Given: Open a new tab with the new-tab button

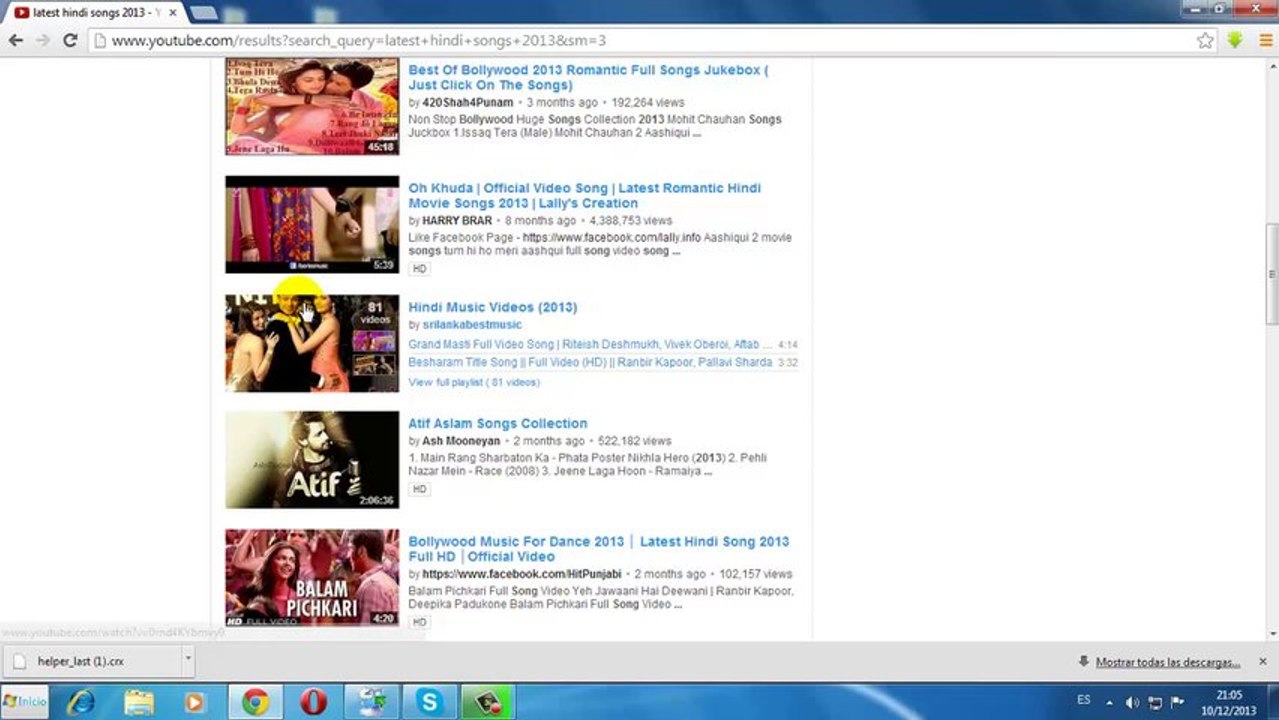Looking at the screenshot, I should (x=203, y=13).
